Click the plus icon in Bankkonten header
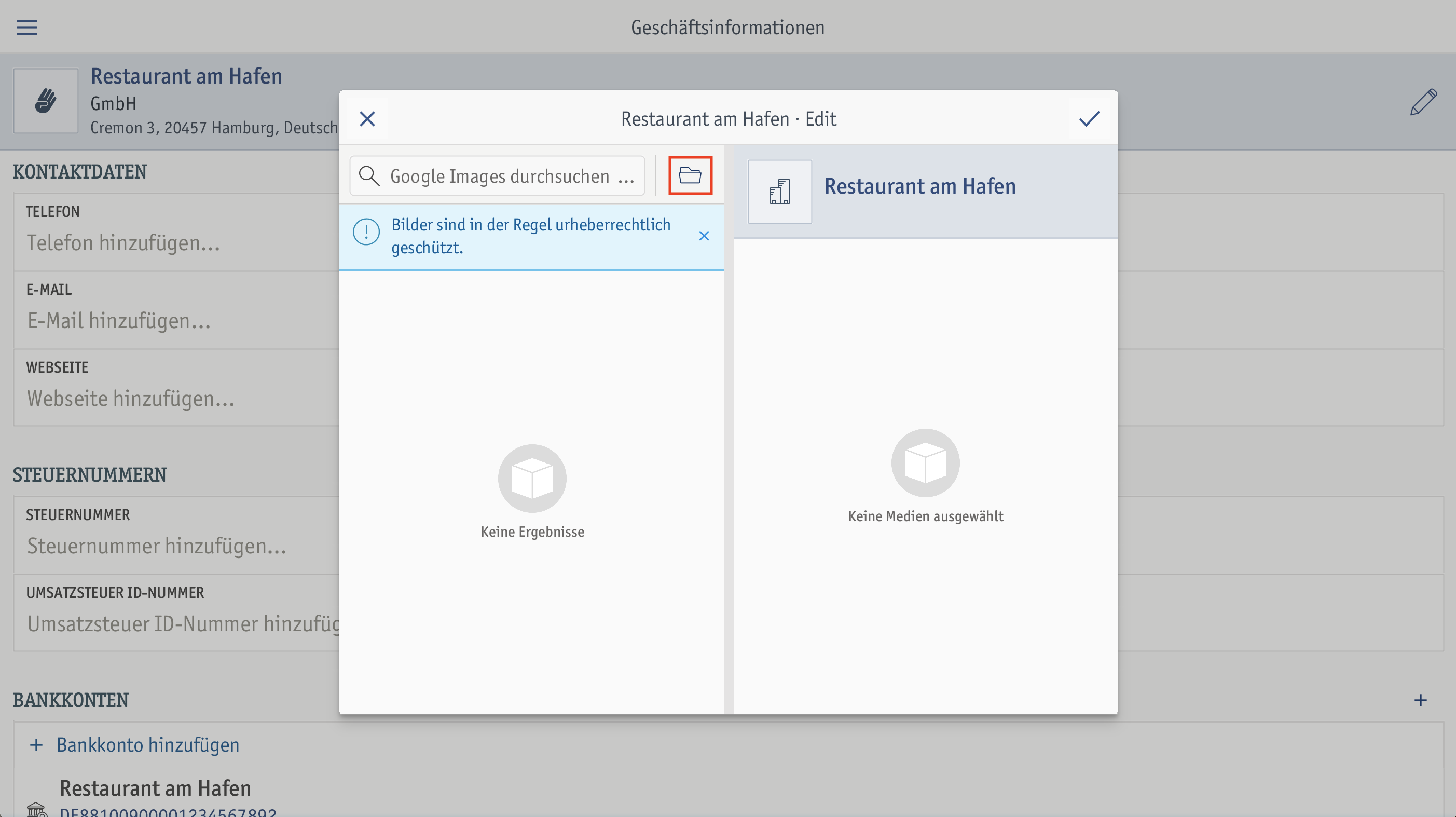Viewport: 1456px width, 817px height. click(1420, 701)
